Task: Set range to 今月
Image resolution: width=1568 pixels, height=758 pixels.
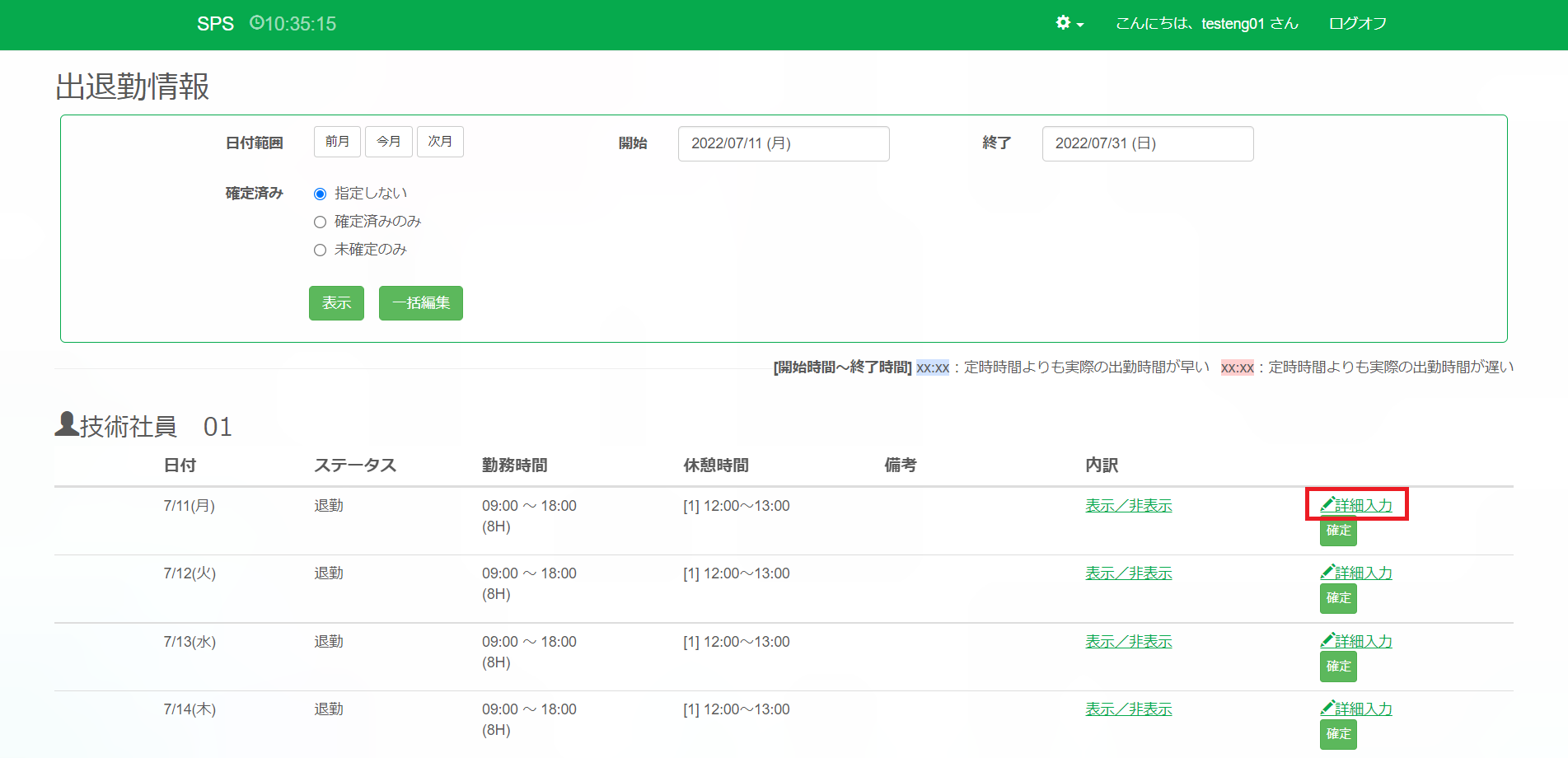Action: tap(388, 142)
